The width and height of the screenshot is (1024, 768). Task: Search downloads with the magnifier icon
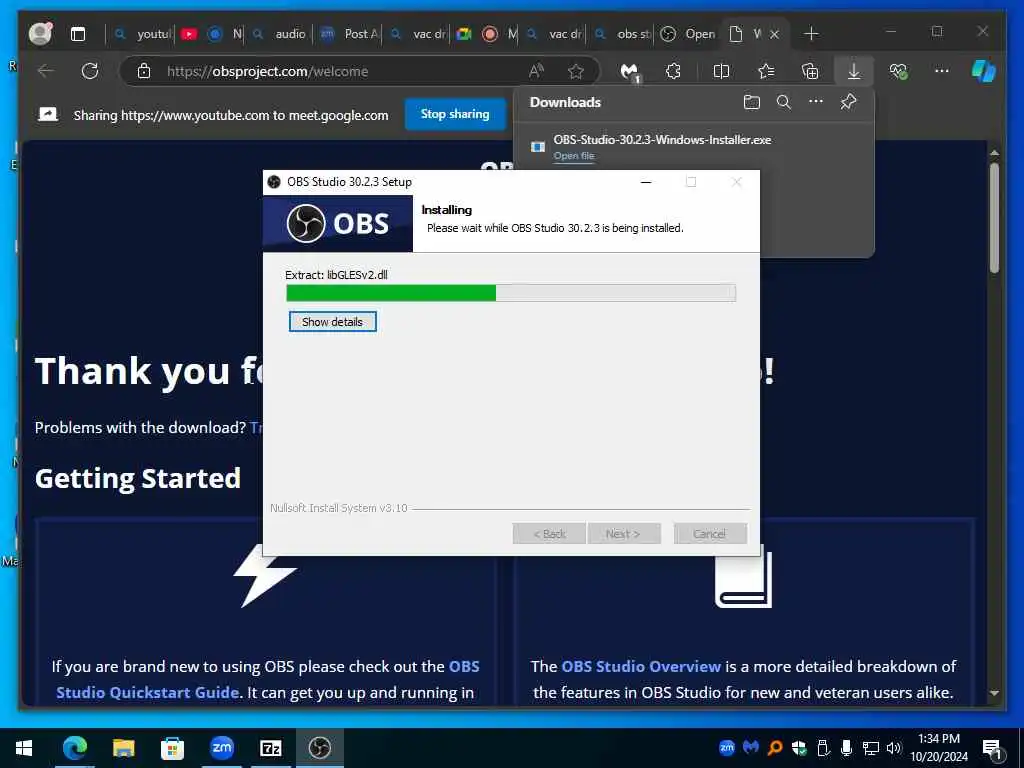(784, 102)
